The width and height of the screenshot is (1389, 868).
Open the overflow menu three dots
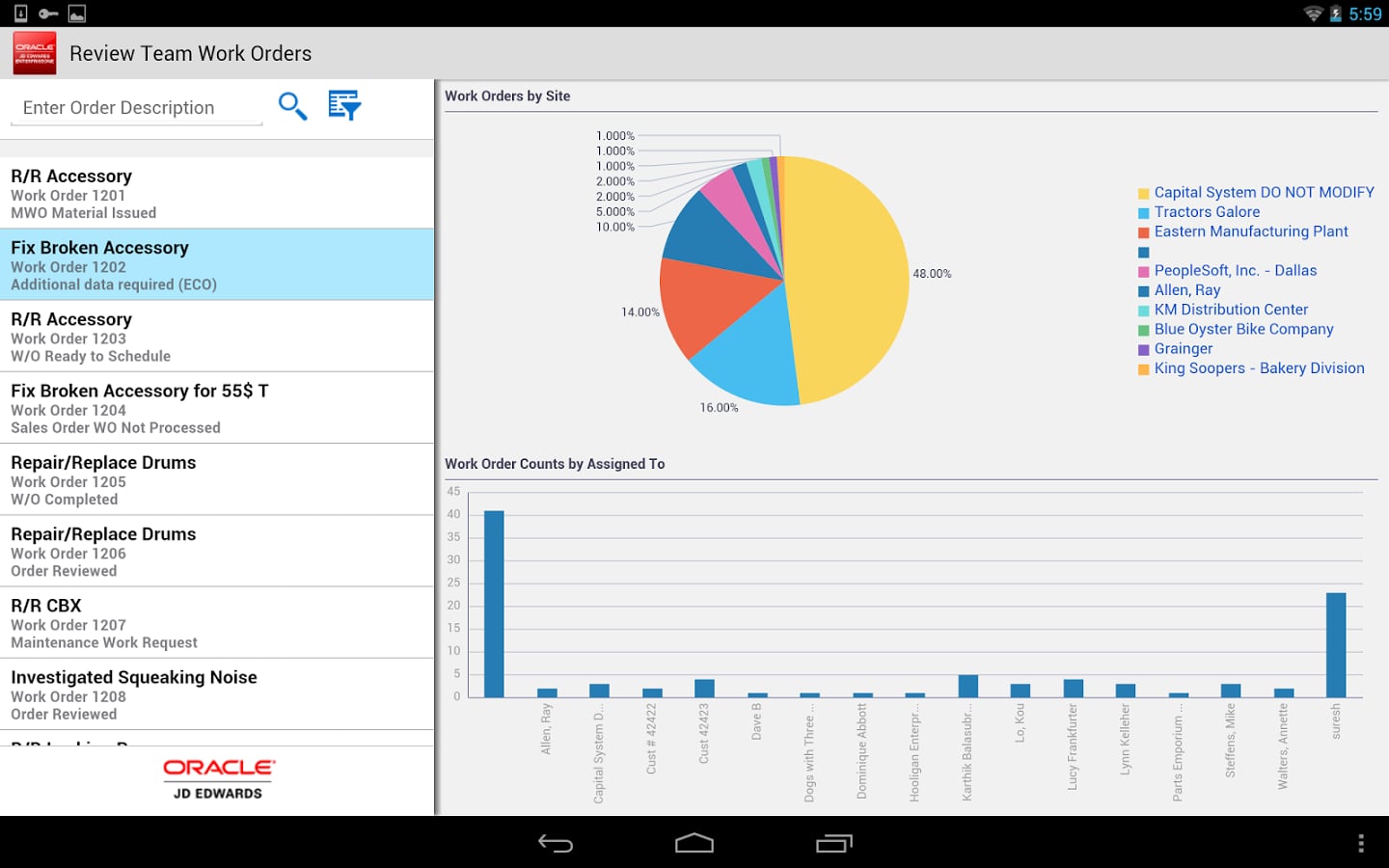[1361, 844]
